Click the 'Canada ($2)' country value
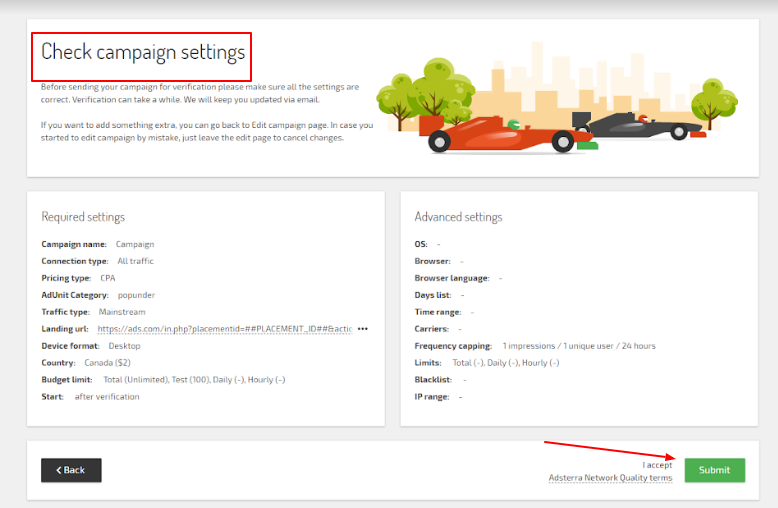 tap(108, 363)
